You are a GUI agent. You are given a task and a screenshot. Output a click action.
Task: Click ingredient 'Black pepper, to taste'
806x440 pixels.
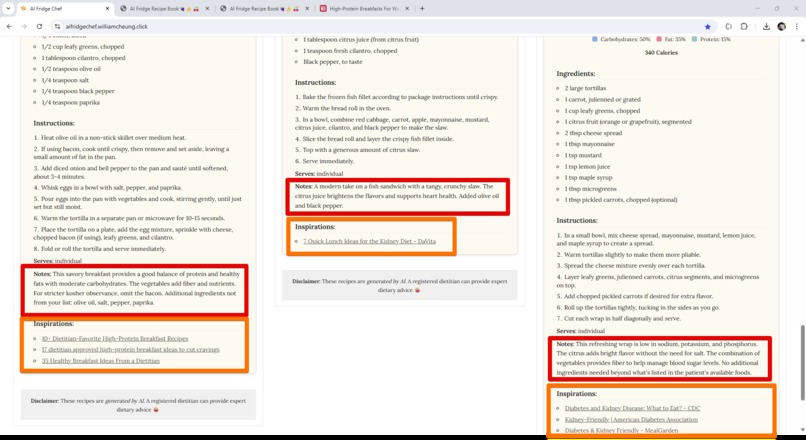(x=333, y=62)
